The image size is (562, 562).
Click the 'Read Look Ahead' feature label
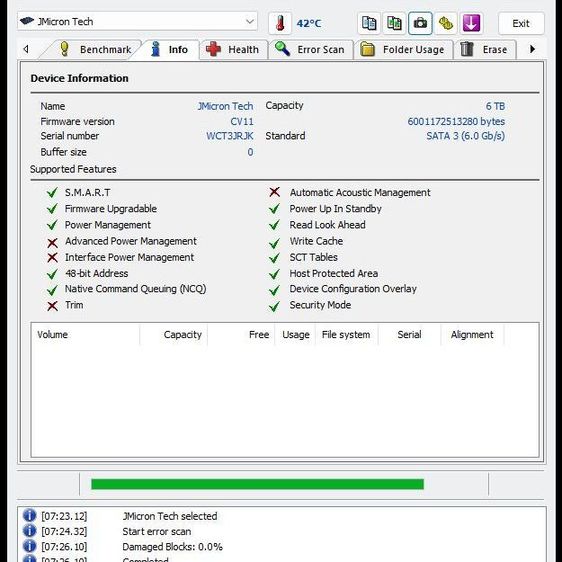tap(328, 225)
